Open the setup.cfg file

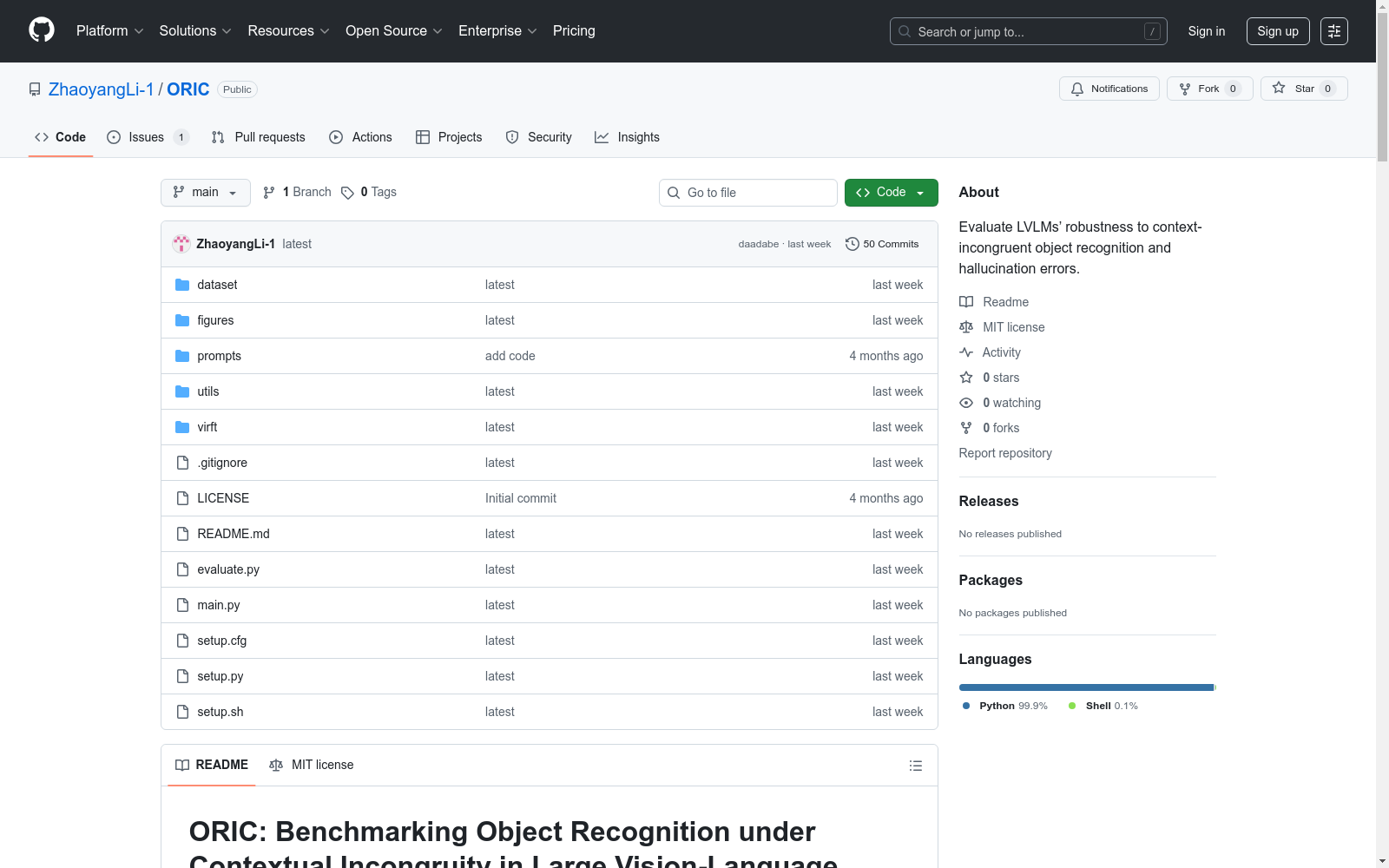click(x=222, y=641)
